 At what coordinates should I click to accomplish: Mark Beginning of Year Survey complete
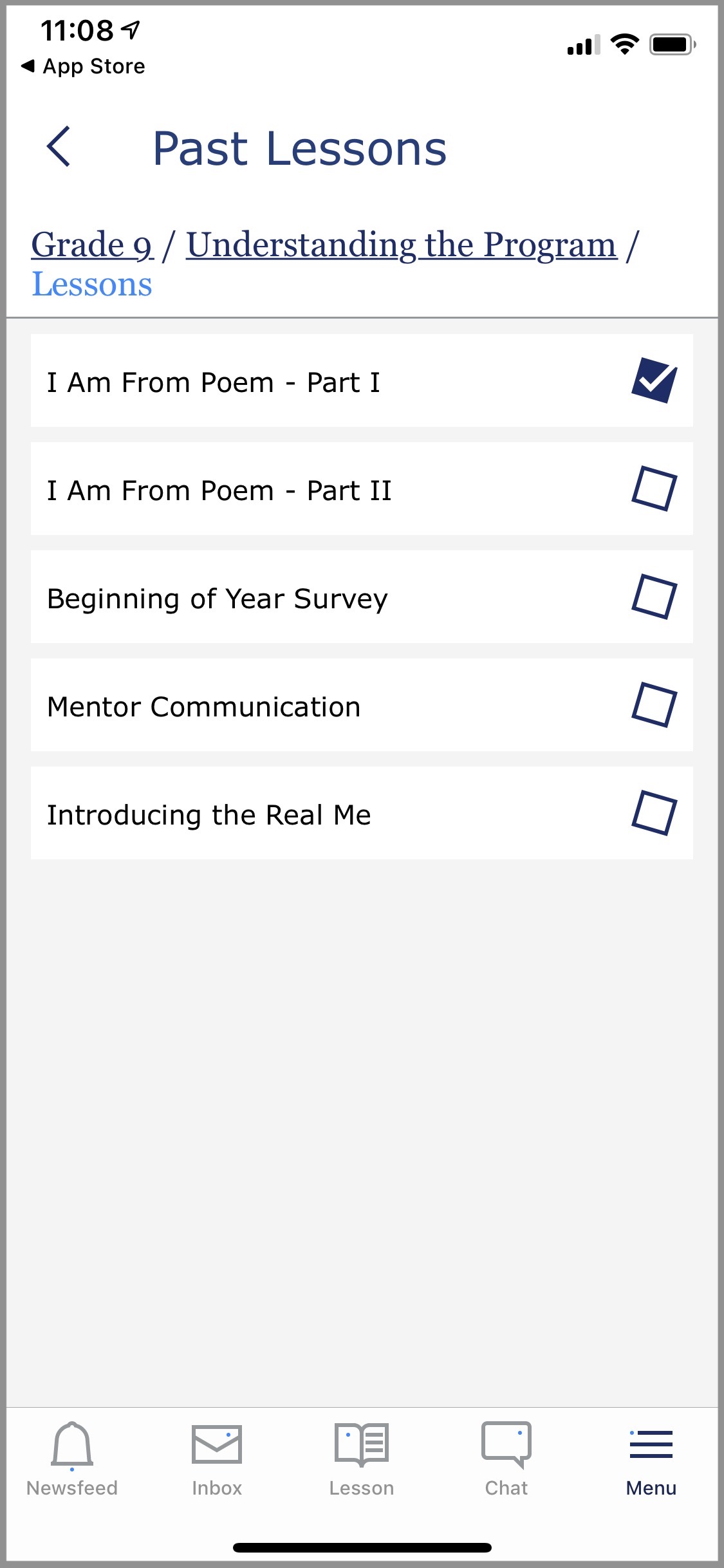(x=654, y=597)
